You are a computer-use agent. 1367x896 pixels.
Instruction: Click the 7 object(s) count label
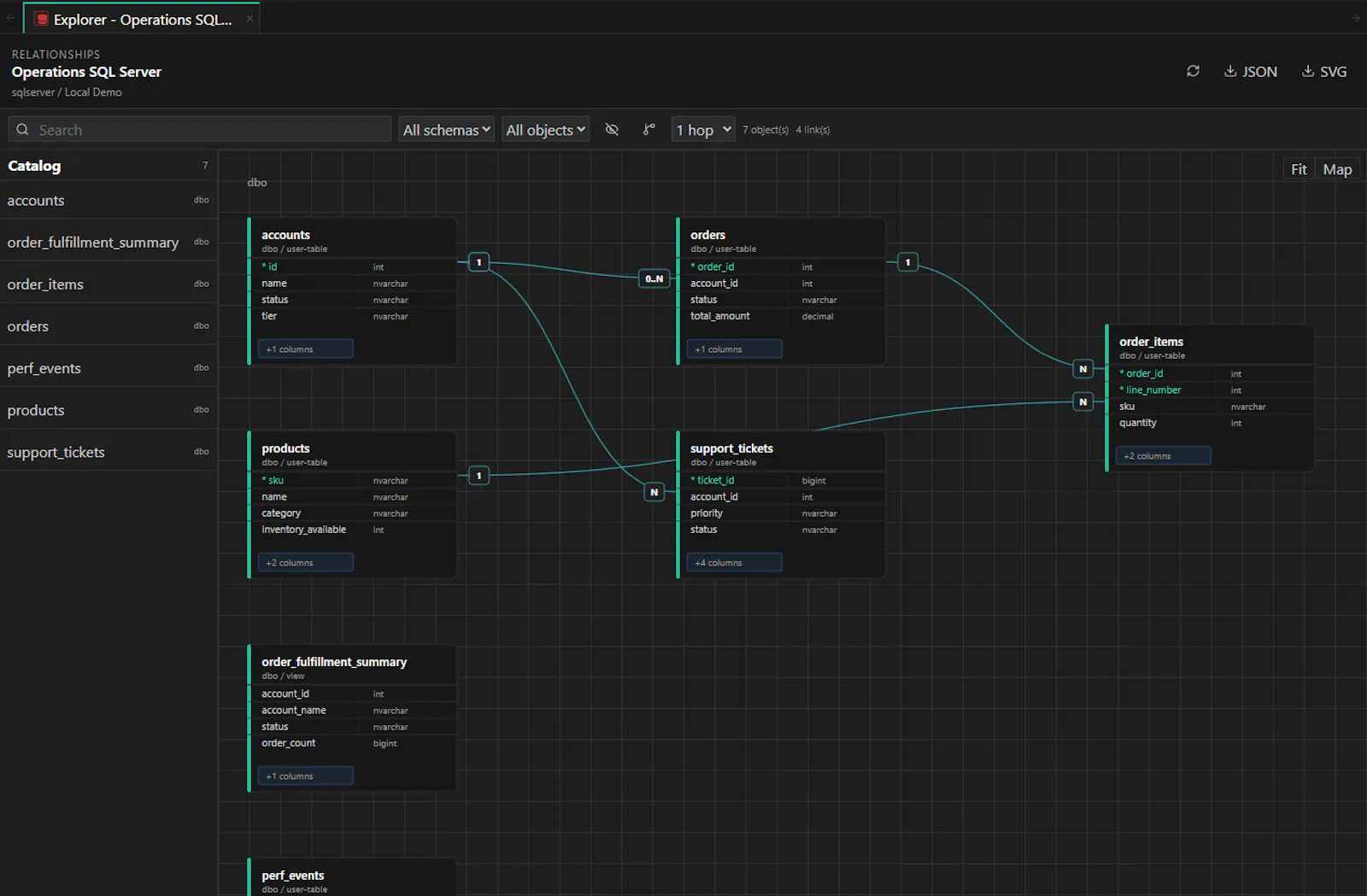766,130
